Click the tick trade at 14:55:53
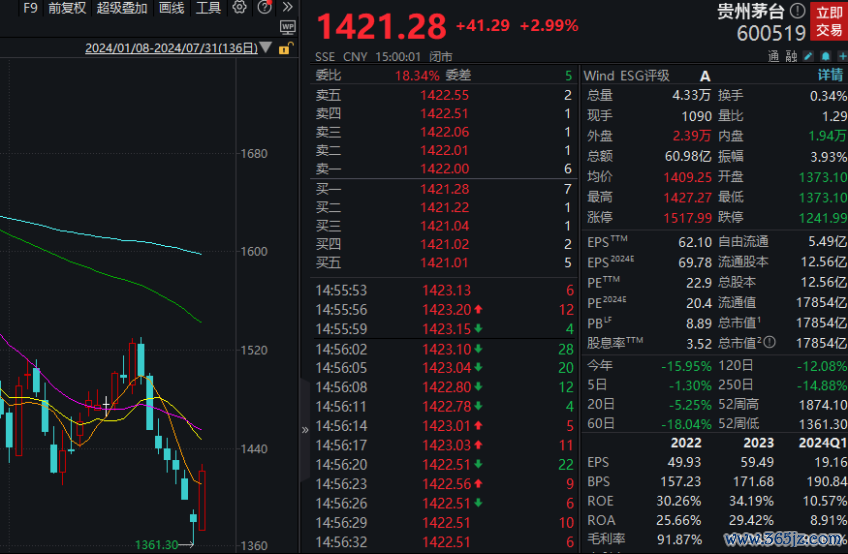Screen dimensions: 848x554 point(445,291)
